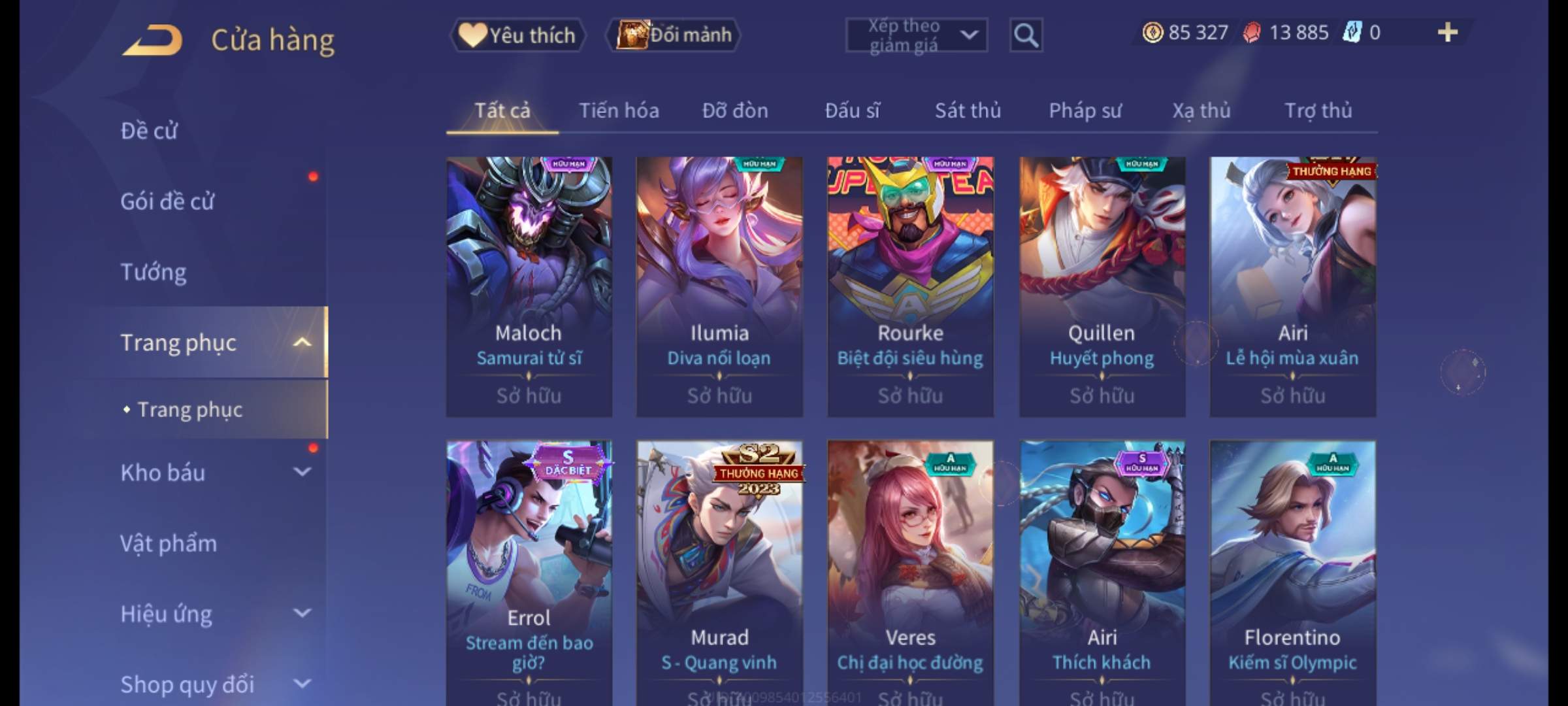This screenshot has height=706, width=1568.
Task: Tap the blue coupon currency icon
Action: pyautogui.click(x=1352, y=32)
